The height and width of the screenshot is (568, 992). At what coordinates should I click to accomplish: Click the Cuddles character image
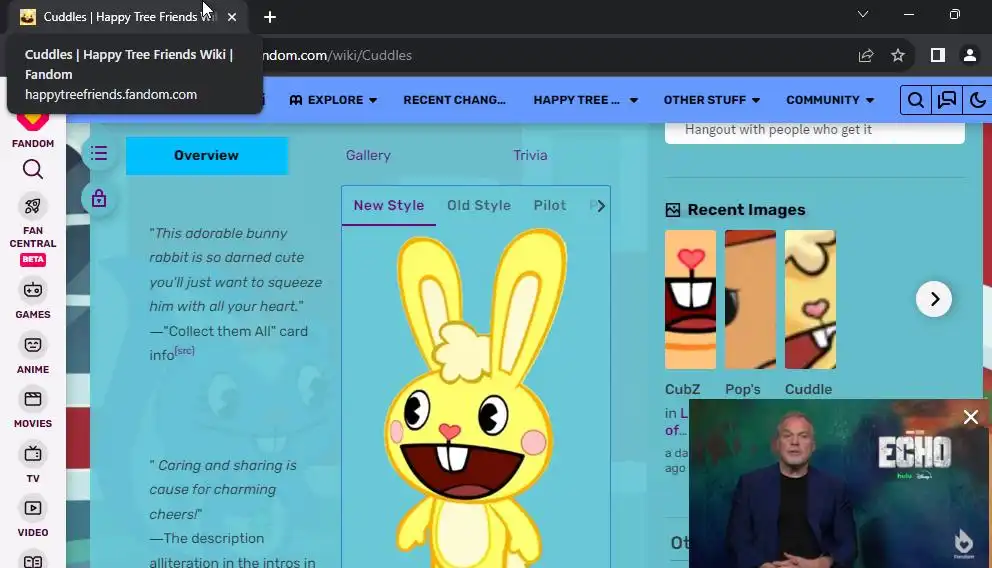coord(476,398)
